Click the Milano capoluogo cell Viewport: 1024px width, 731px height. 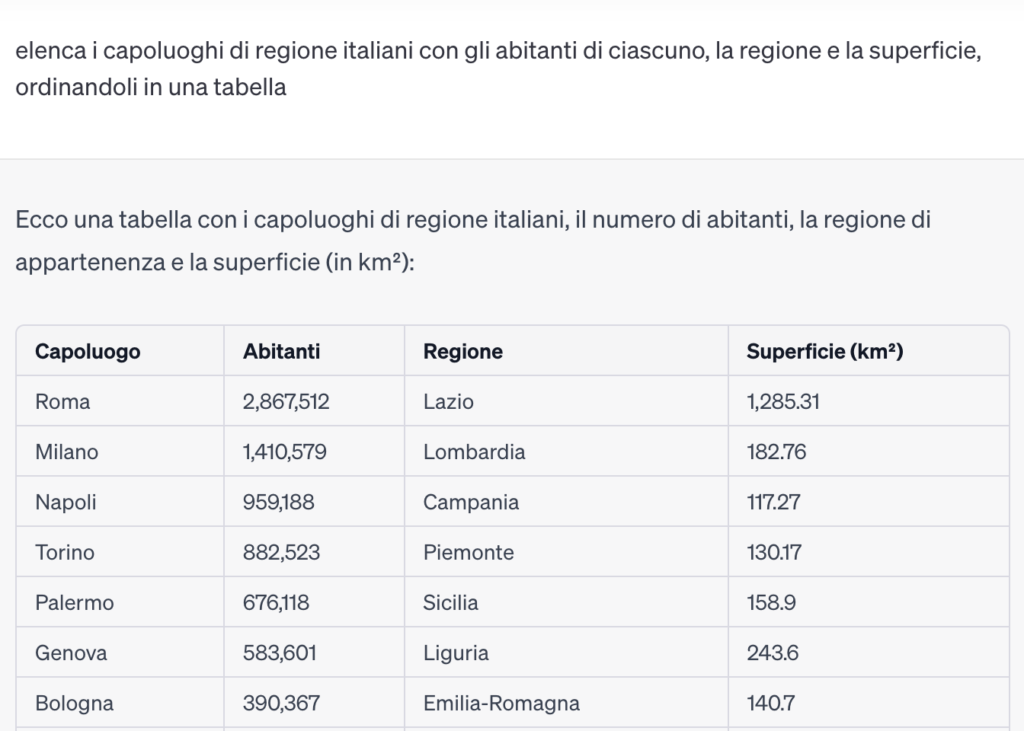pyautogui.click(x=67, y=452)
